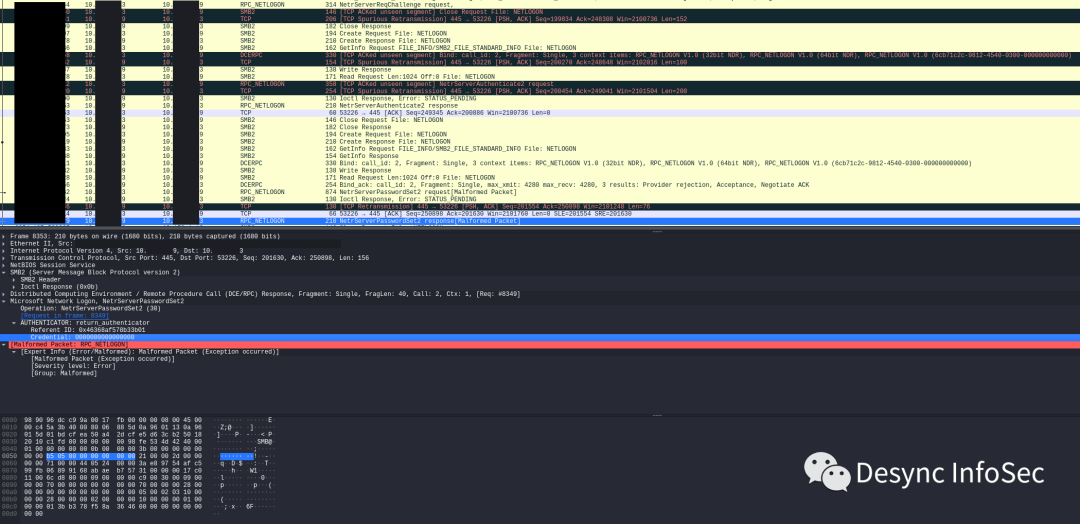Screen dimensions: 1080x524
Task: Select the NetrServerAuthenticate2 request packet
Action: pos(540,84)
